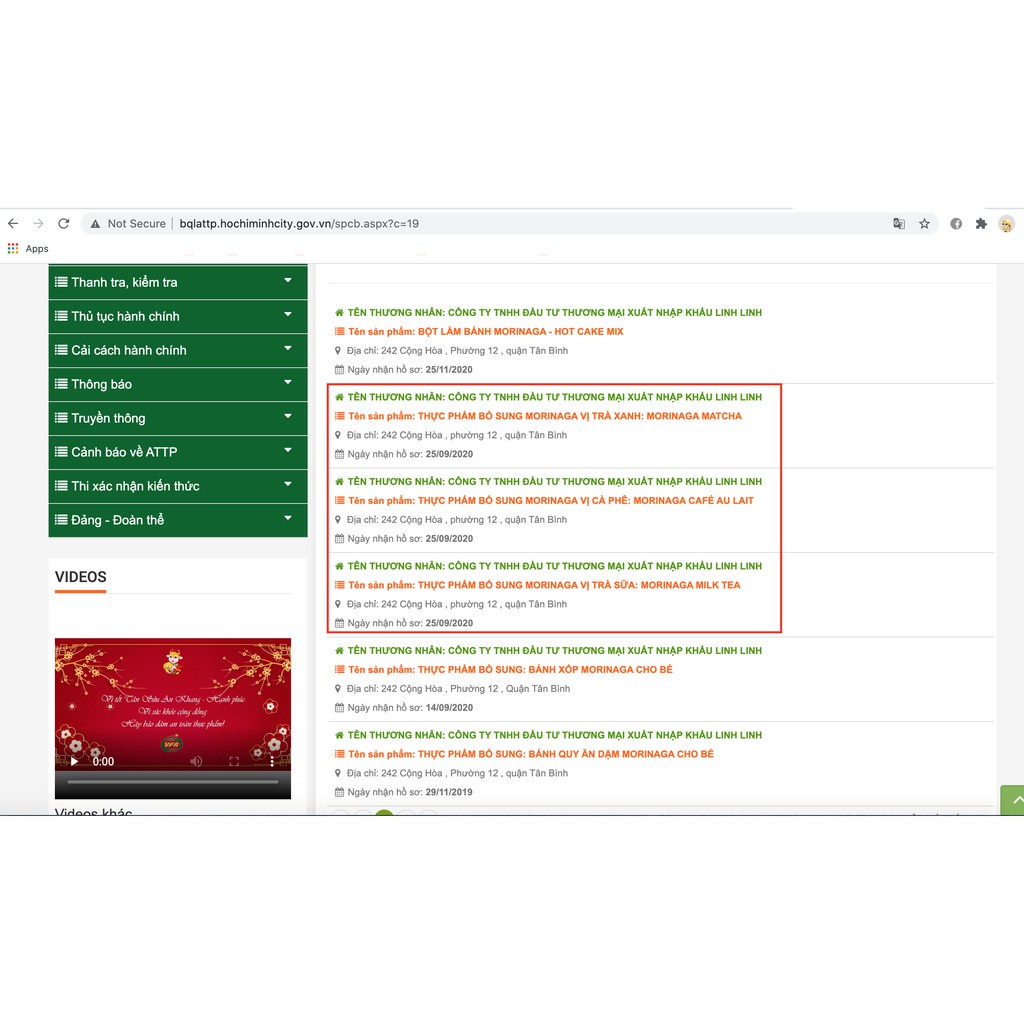Open the video more-options three dots
The width and height of the screenshot is (1024, 1024).
[x=272, y=761]
